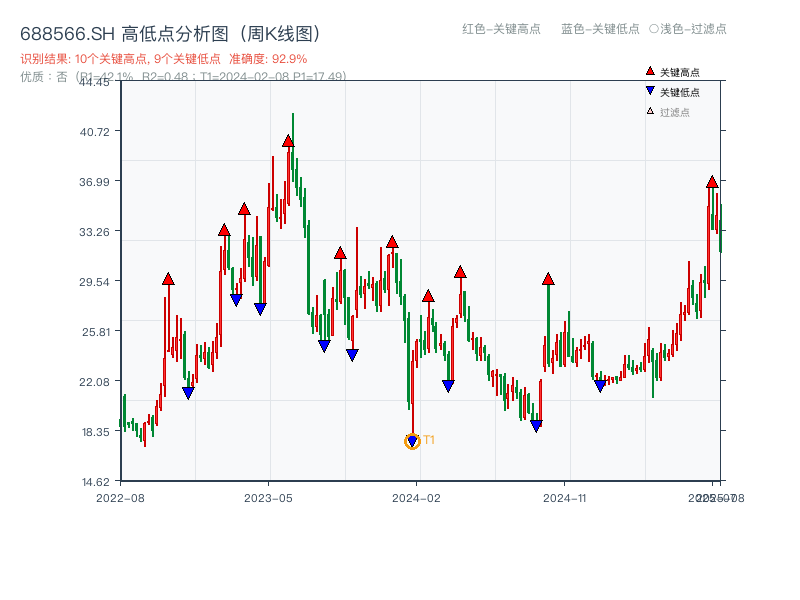Click the orange circled T1 marker
800x600 pixels.
(x=413, y=442)
